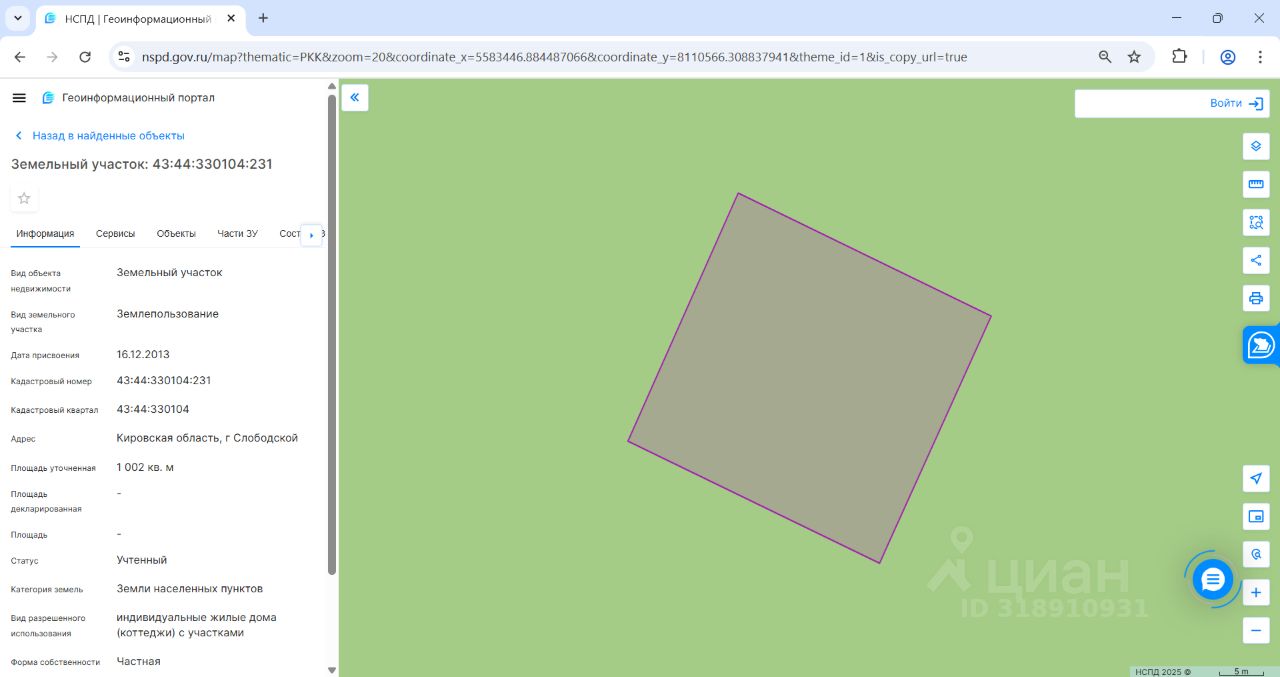Switch to the Объекты tab

tap(176, 234)
